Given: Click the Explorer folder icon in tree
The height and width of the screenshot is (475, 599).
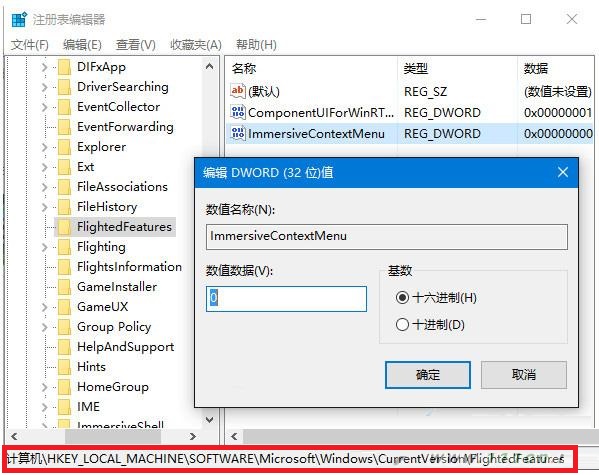Looking at the screenshot, I should click(x=64, y=147).
